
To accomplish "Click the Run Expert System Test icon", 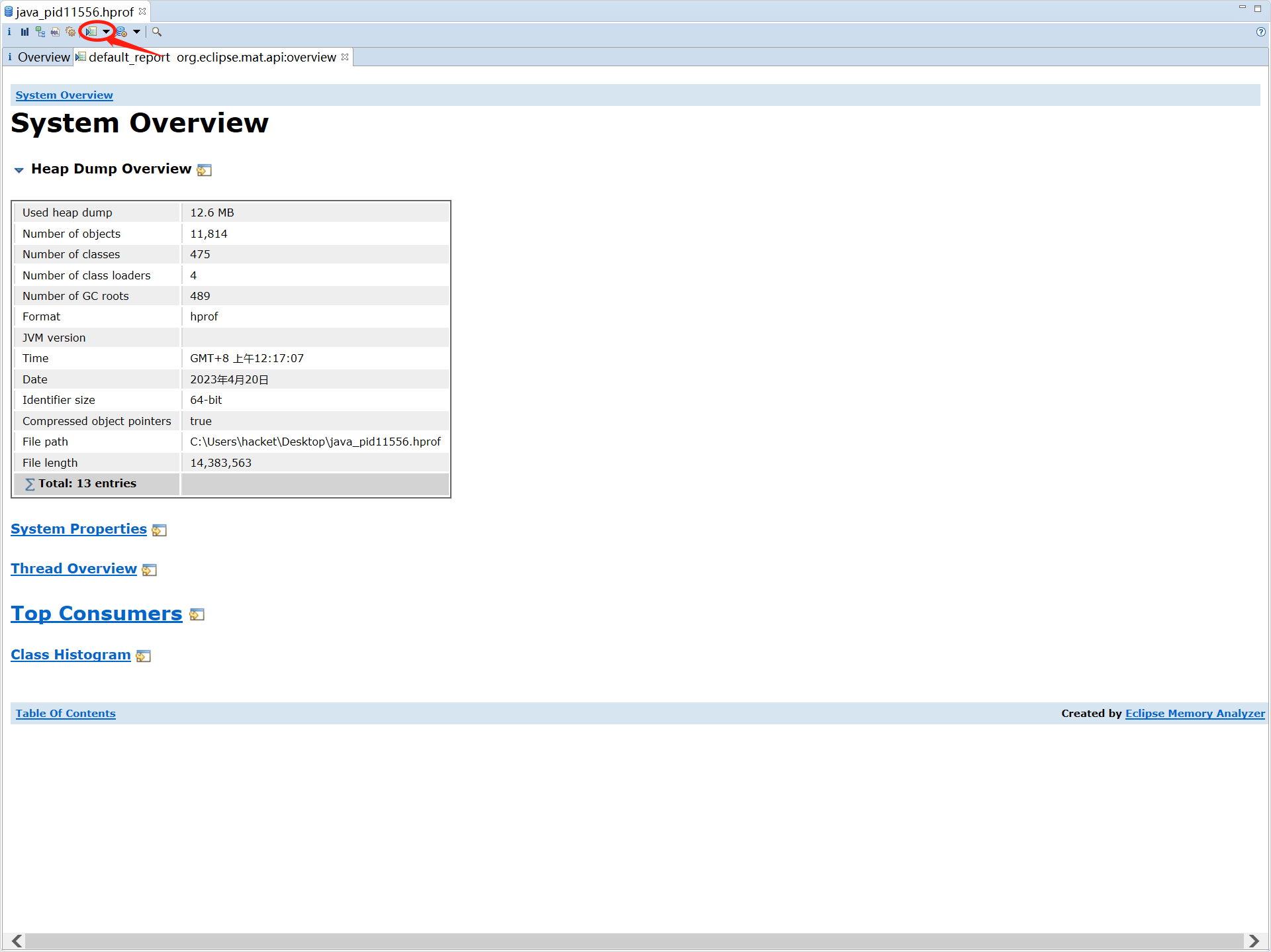I will click(91, 32).
